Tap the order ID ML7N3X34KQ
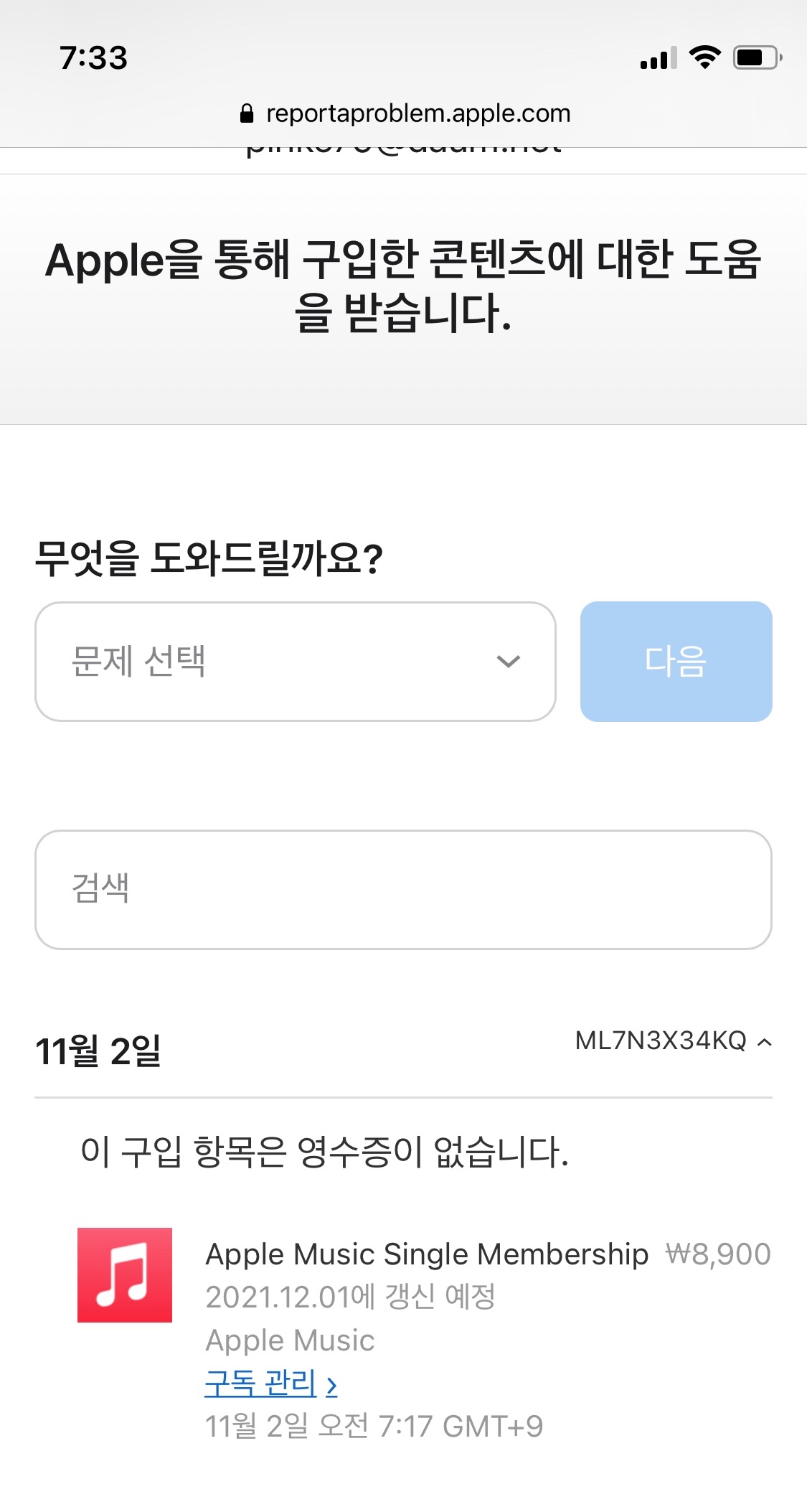Viewport: 807px width, 1512px height. coord(661,1041)
